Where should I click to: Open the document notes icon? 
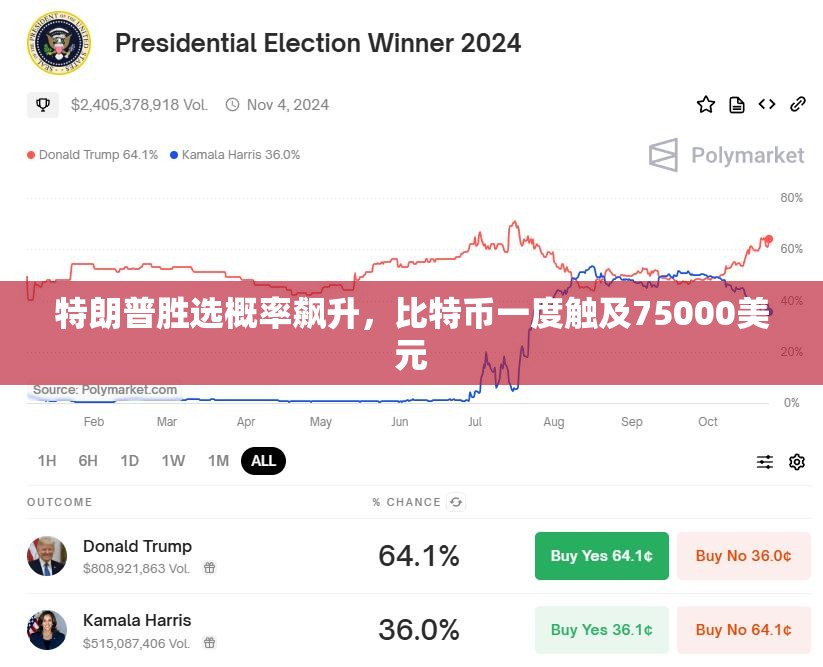point(736,105)
